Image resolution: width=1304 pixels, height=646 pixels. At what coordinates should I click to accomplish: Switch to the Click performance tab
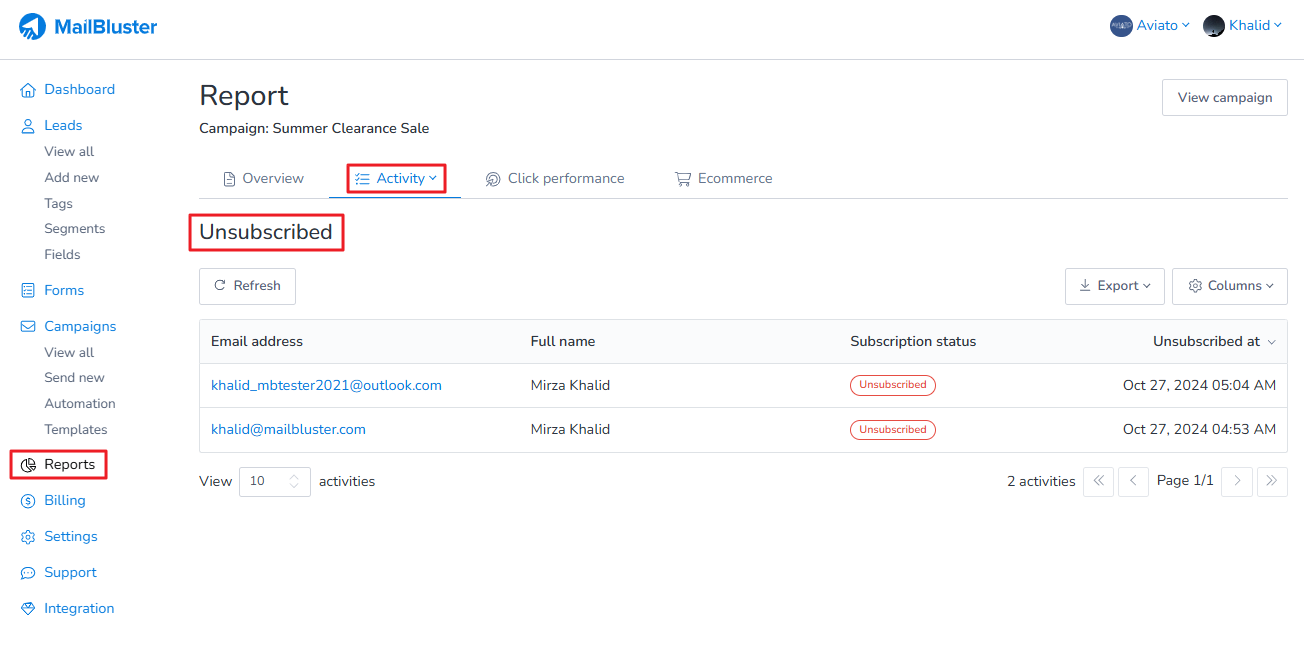pos(554,179)
